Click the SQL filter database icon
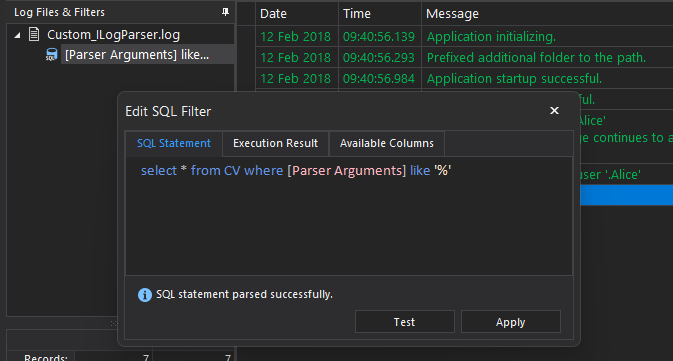 click(52, 55)
